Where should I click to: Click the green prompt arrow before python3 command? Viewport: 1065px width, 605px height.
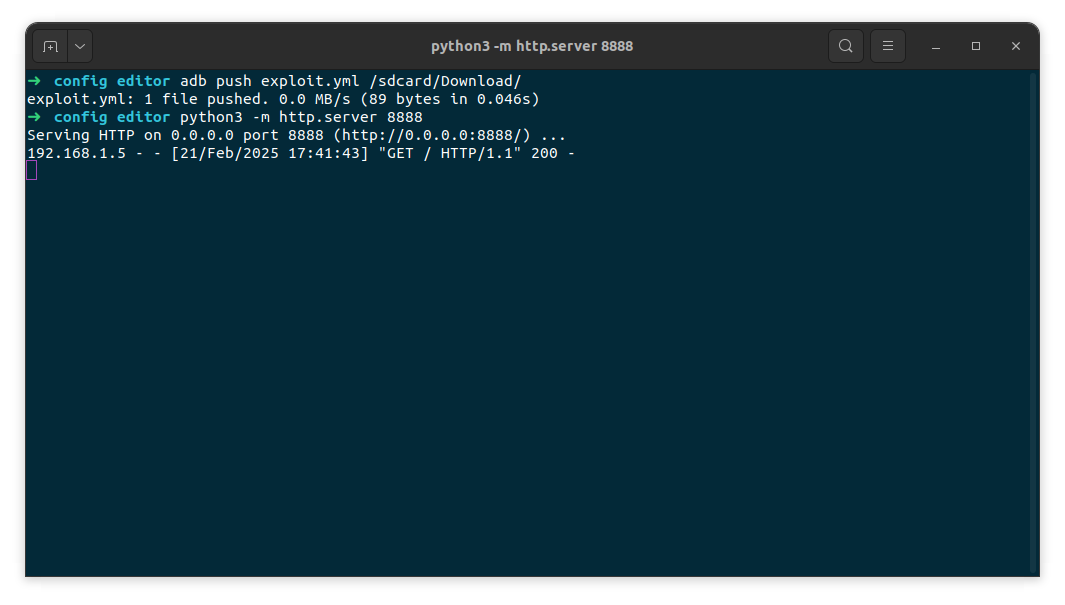click(34, 117)
